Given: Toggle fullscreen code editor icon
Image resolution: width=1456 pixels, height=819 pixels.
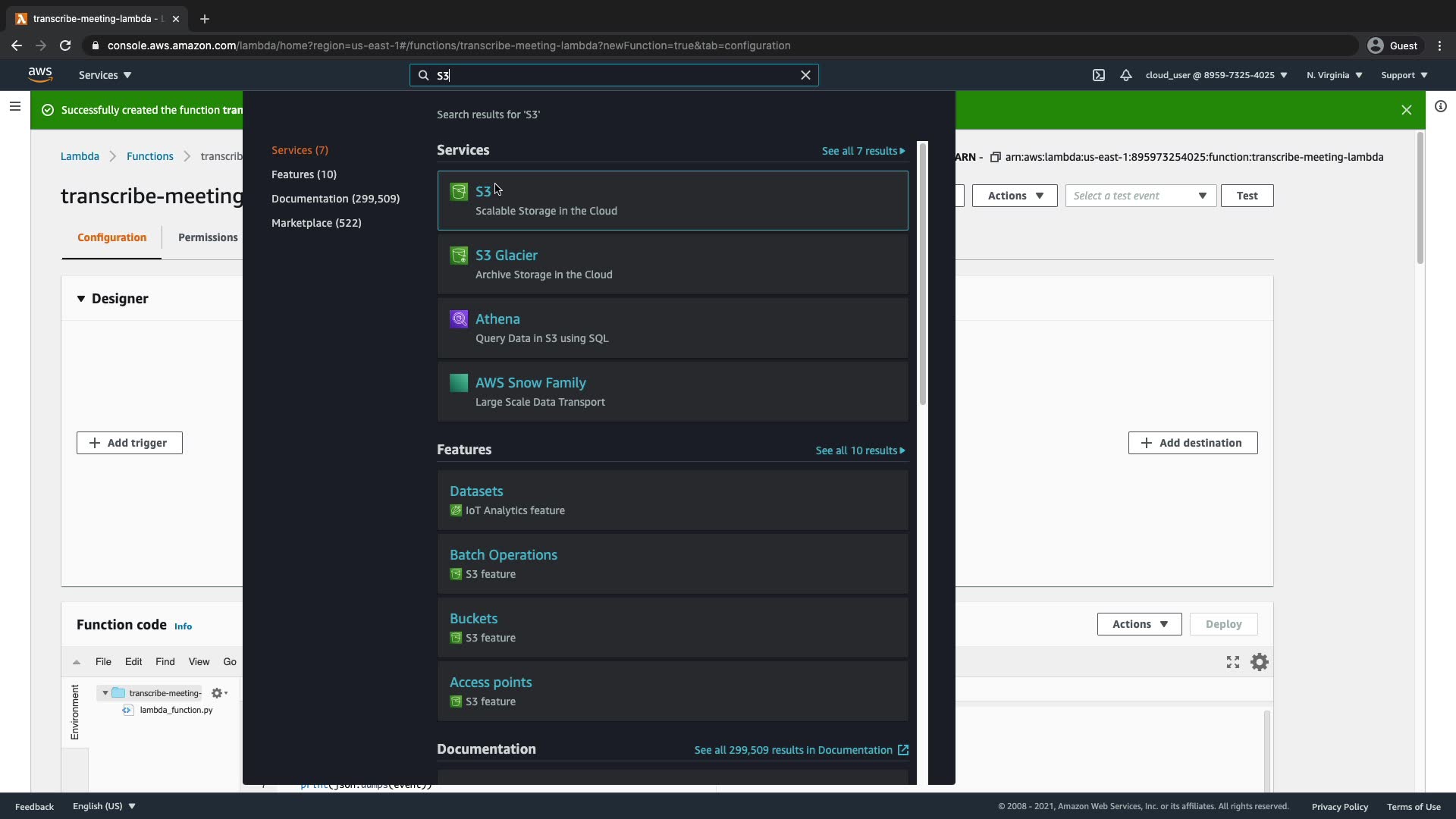Looking at the screenshot, I should point(1233,662).
